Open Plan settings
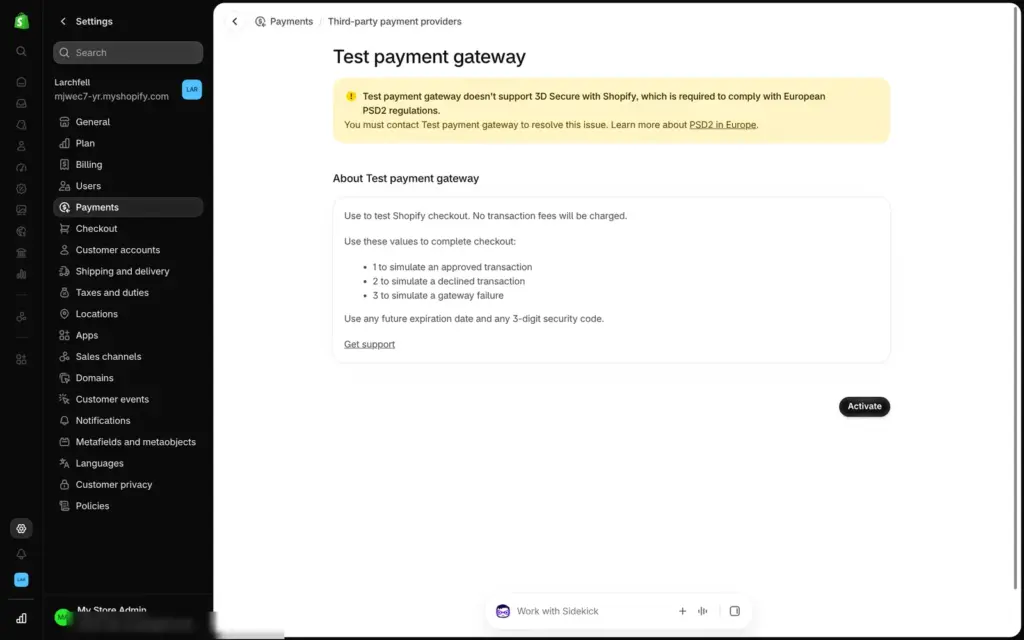Image resolution: width=1024 pixels, height=640 pixels. coord(128,143)
